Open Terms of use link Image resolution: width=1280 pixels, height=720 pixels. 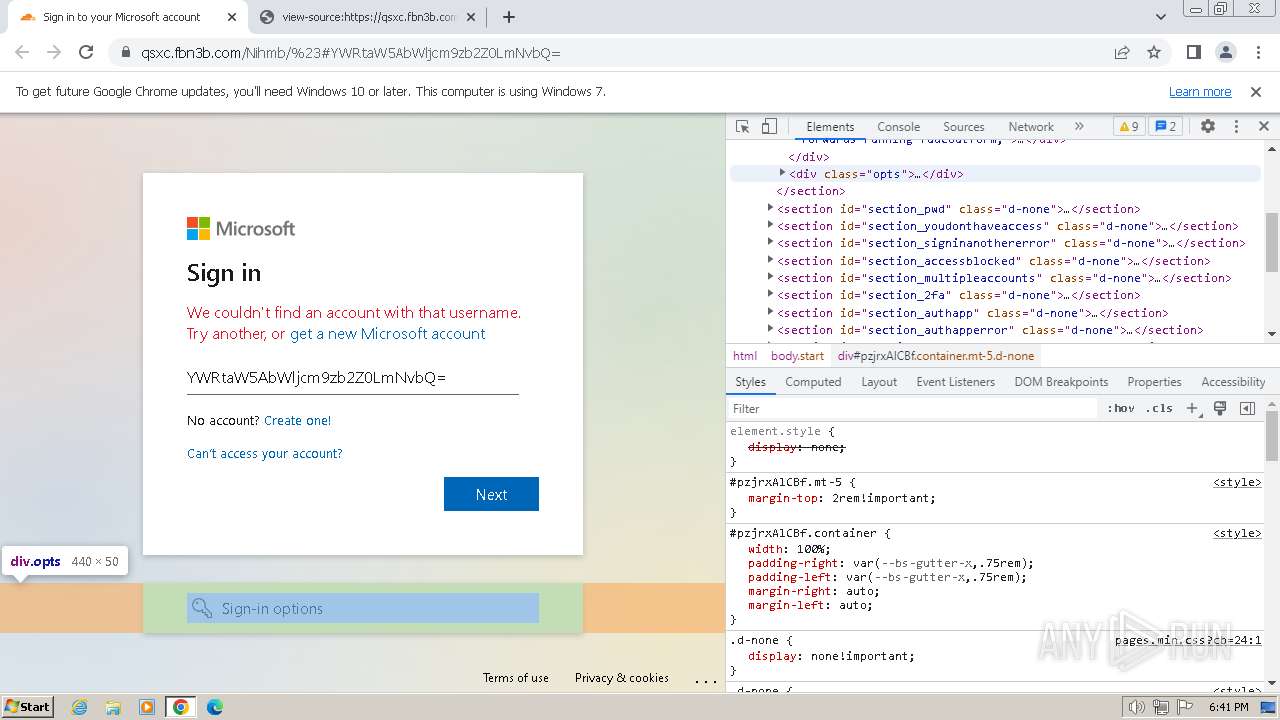click(516, 678)
